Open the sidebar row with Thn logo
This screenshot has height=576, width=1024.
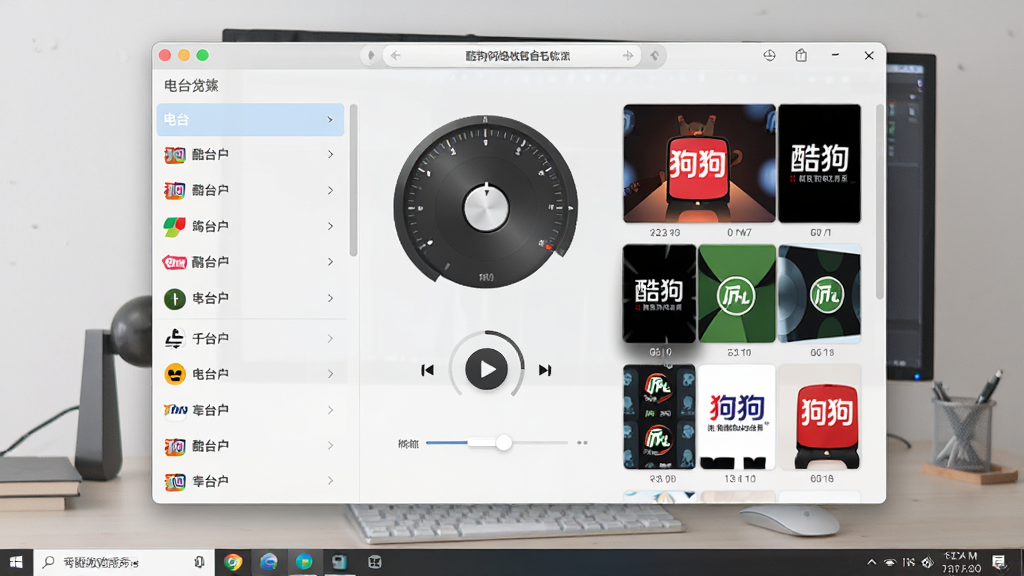point(250,410)
